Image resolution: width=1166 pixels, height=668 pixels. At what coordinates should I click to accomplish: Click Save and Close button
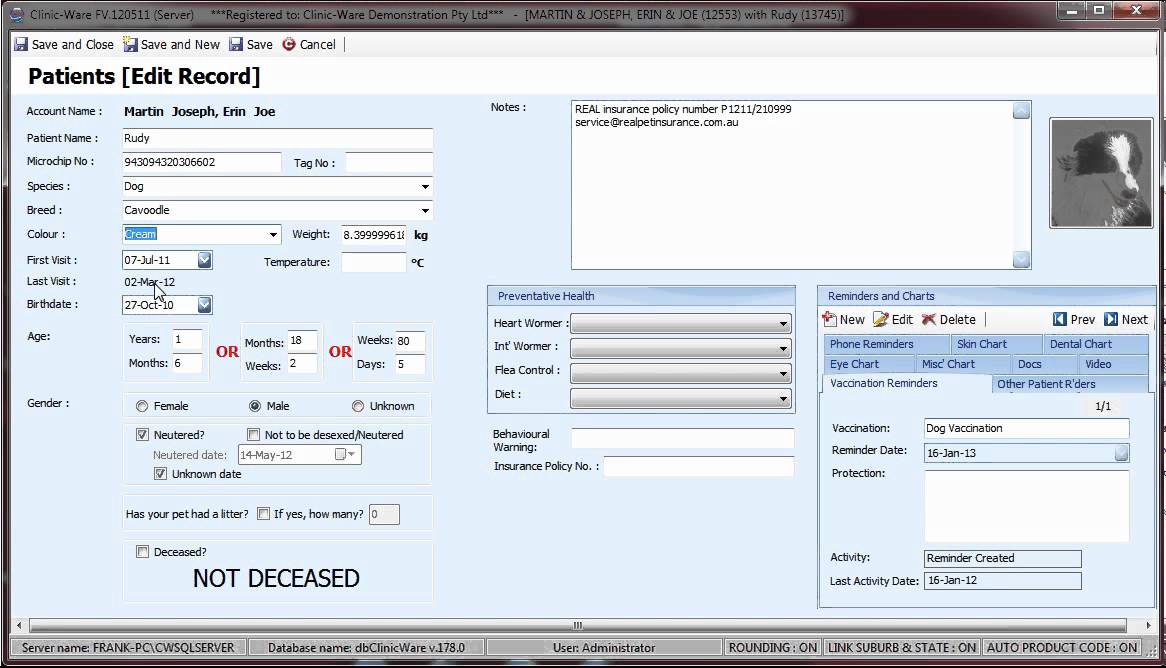64,45
